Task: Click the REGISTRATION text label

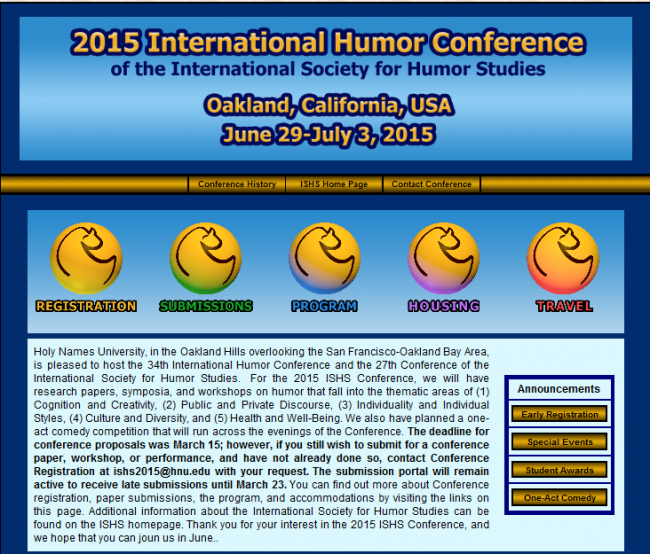Action: (86, 306)
